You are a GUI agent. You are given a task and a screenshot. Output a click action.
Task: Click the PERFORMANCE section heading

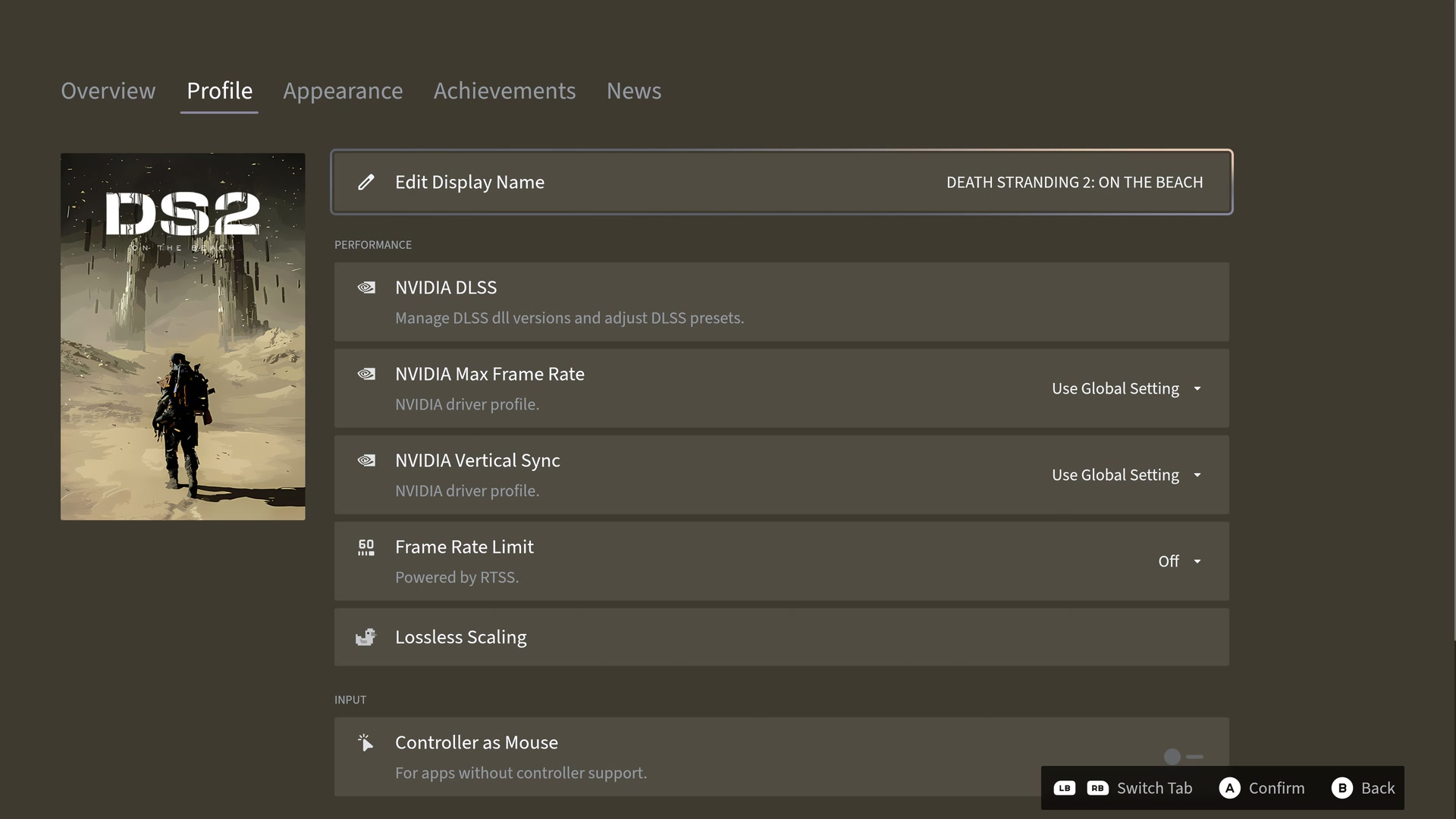coord(373,245)
